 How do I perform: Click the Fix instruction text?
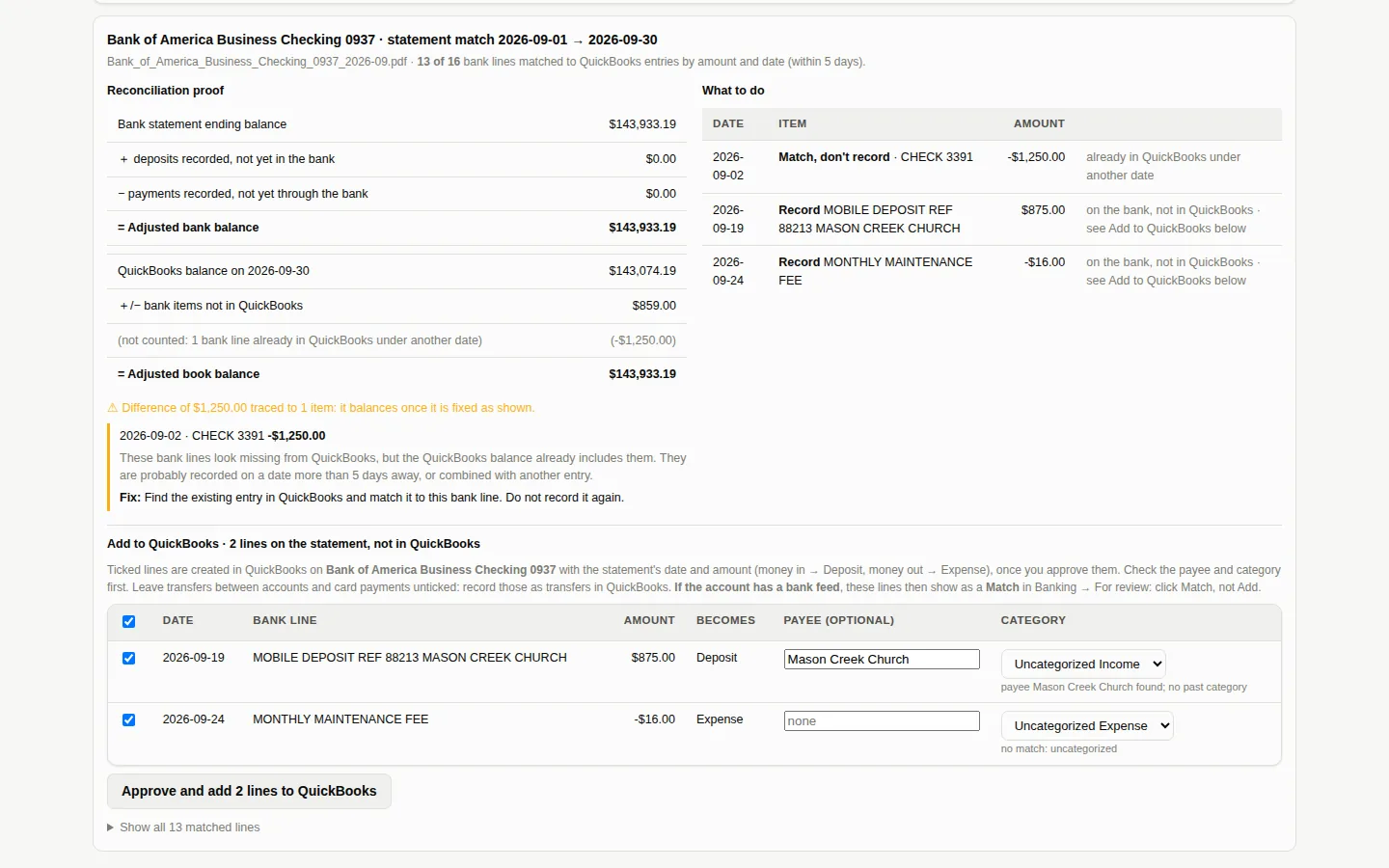point(371,498)
